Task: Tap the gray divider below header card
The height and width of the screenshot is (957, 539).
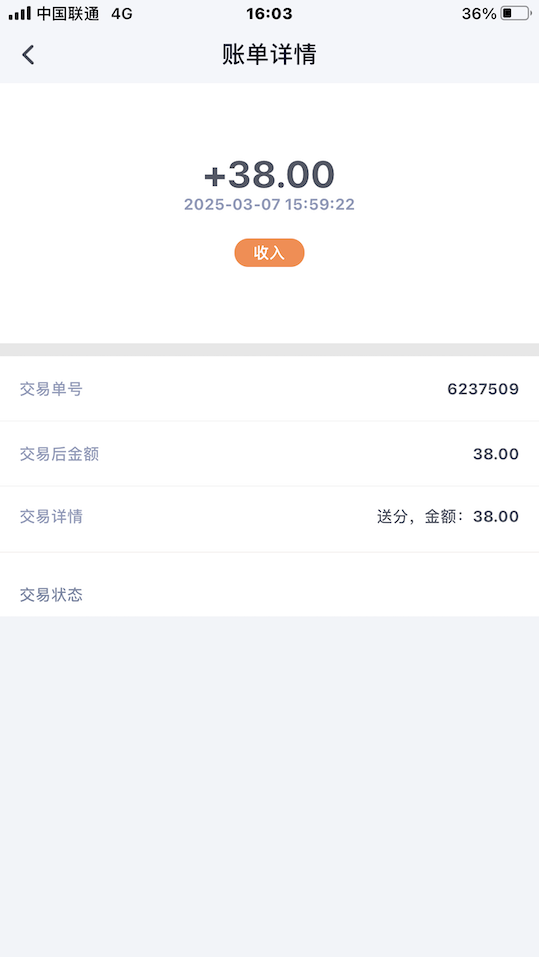Action: tap(269, 350)
